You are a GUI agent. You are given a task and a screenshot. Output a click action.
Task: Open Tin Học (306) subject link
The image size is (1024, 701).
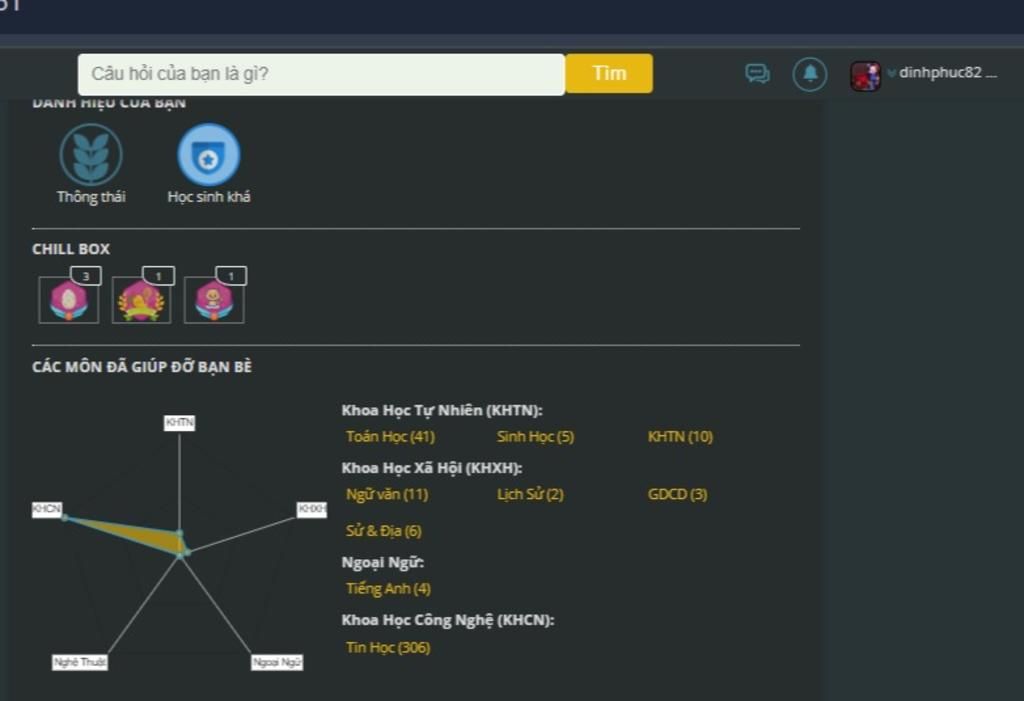coord(388,647)
